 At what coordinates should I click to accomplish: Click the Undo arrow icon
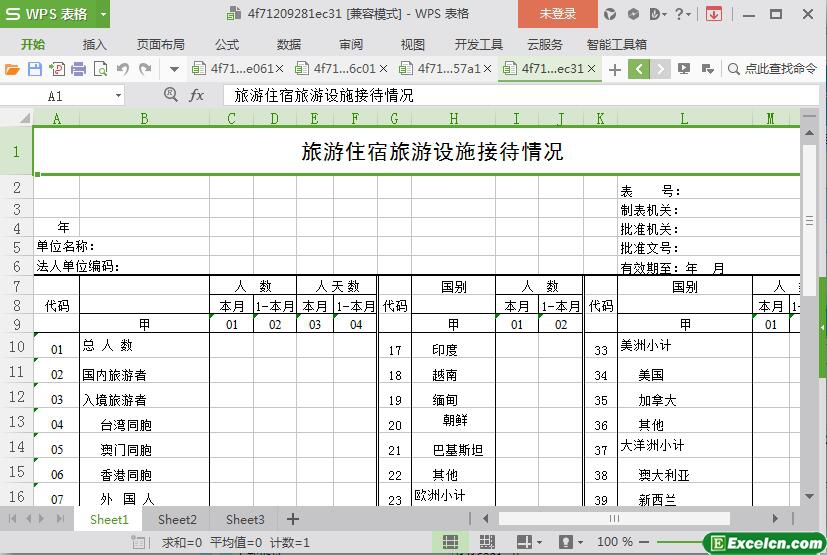[123, 69]
